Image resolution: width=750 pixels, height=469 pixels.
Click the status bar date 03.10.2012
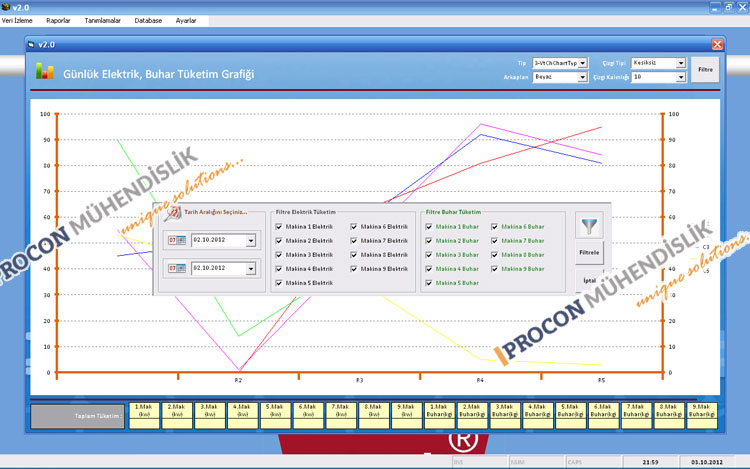pos(707,462)
